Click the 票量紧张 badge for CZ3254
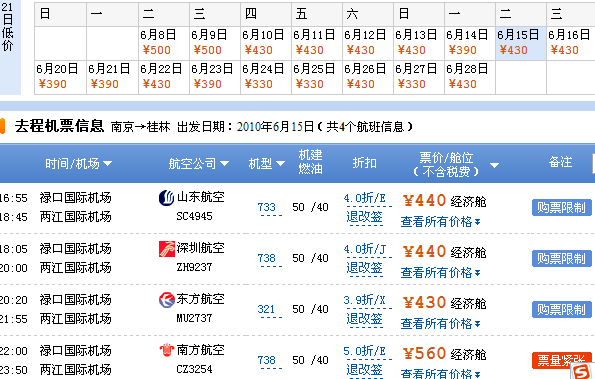 pos(562,360)
